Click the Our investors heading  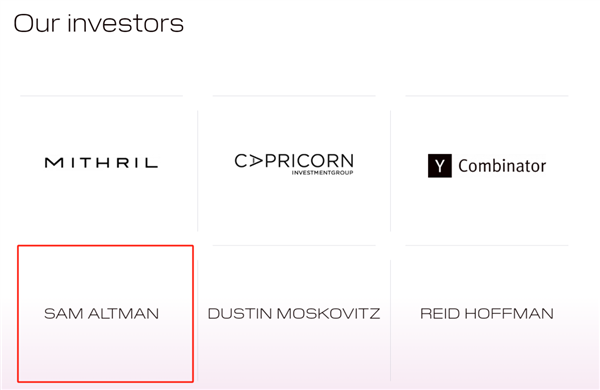[99, 23]
